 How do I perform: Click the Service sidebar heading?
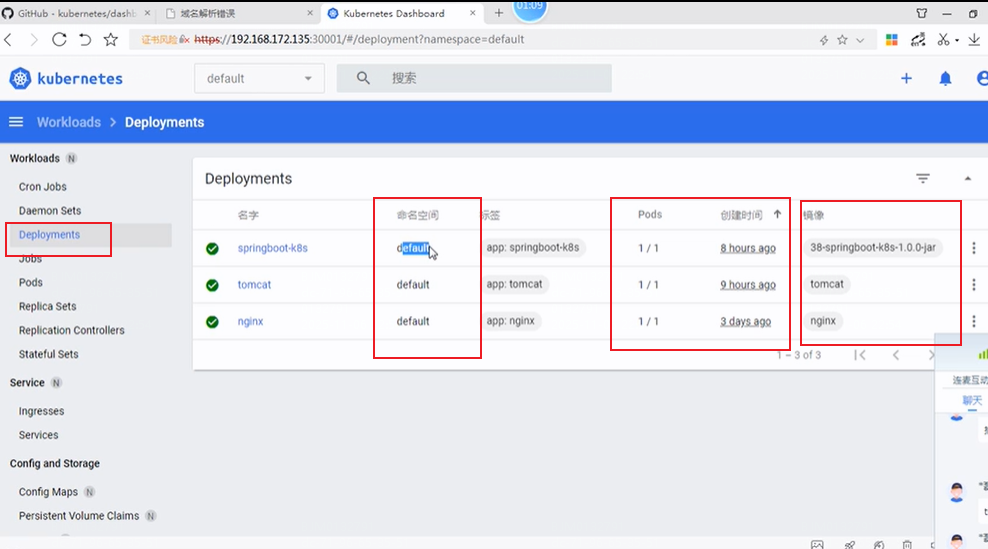27,383
